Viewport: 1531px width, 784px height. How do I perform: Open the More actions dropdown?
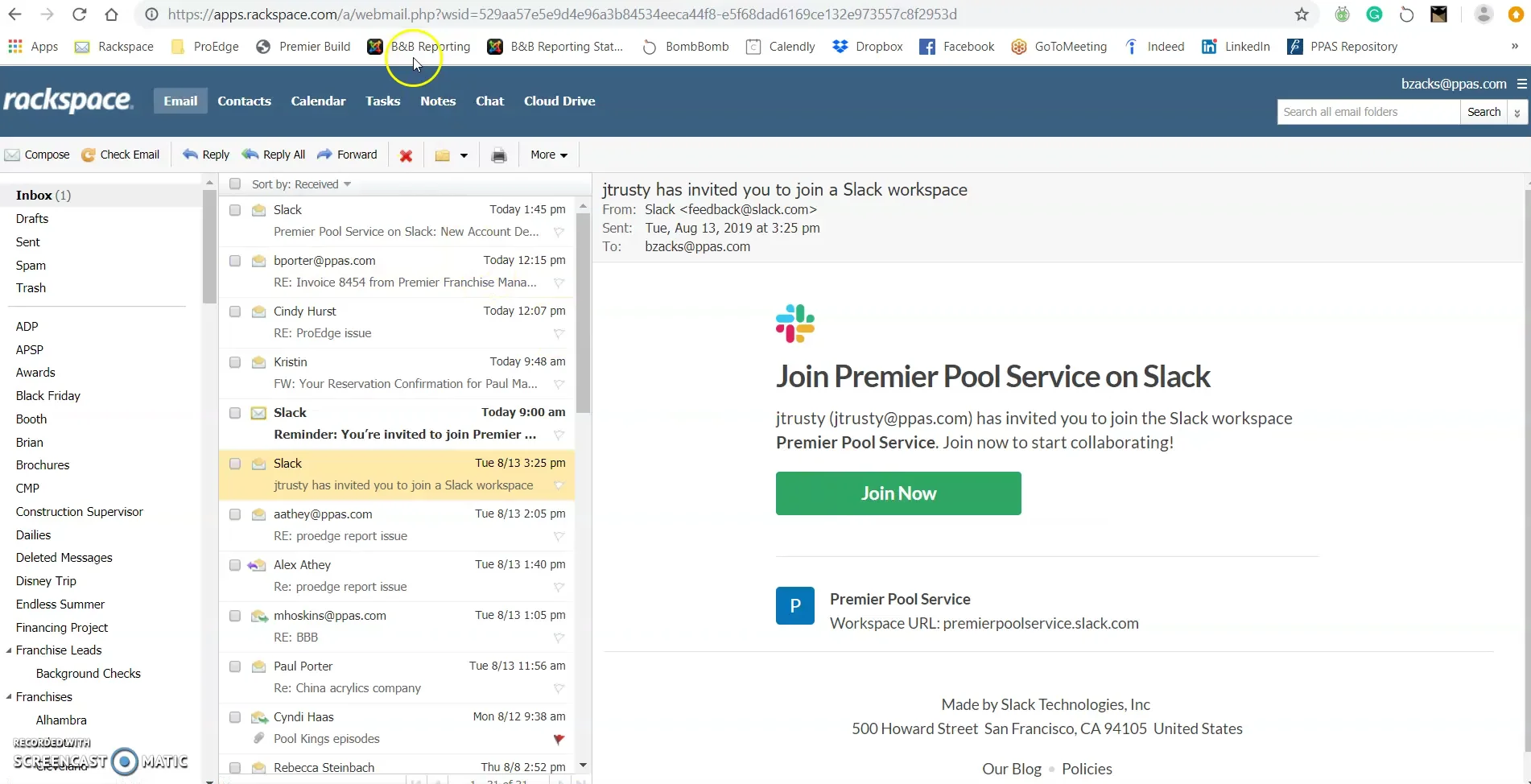tap(549, 155)
